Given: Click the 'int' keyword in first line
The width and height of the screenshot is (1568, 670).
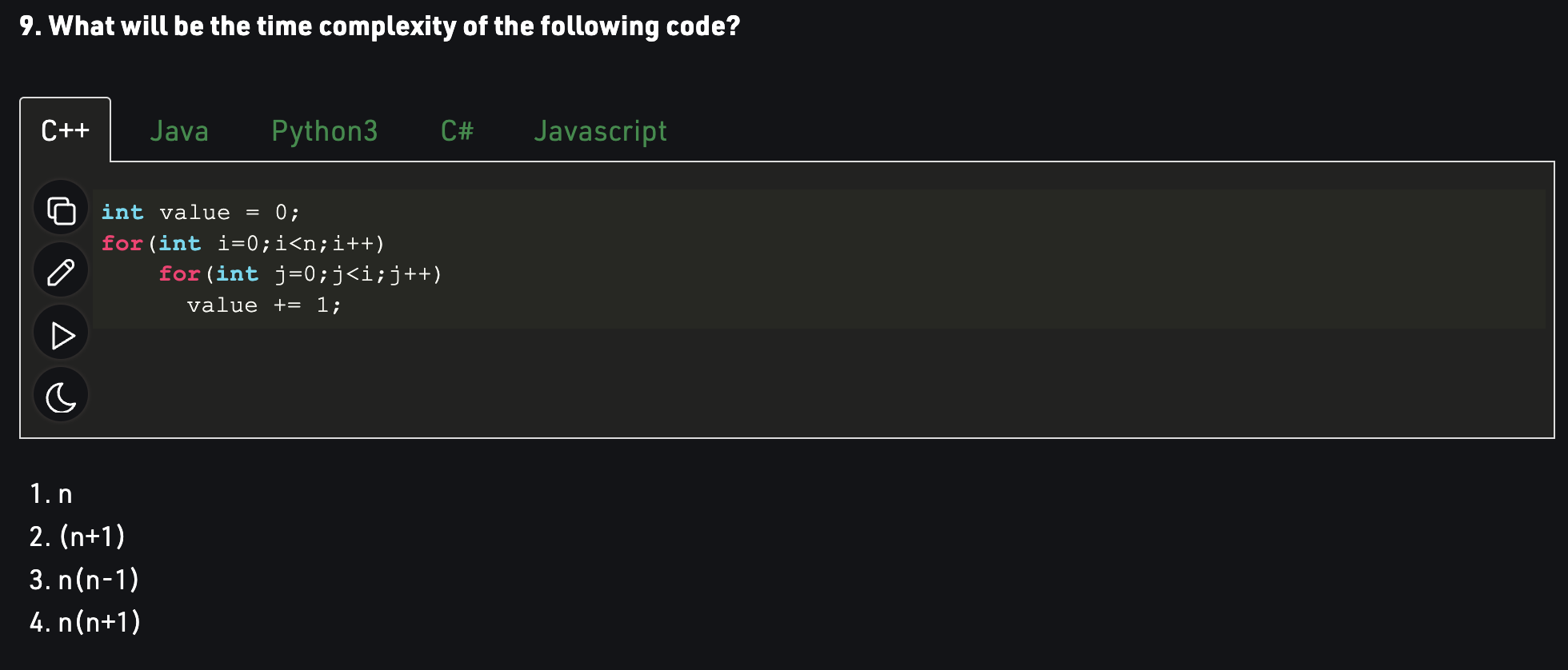Looking at the screenshot, I should coord(122,213).
